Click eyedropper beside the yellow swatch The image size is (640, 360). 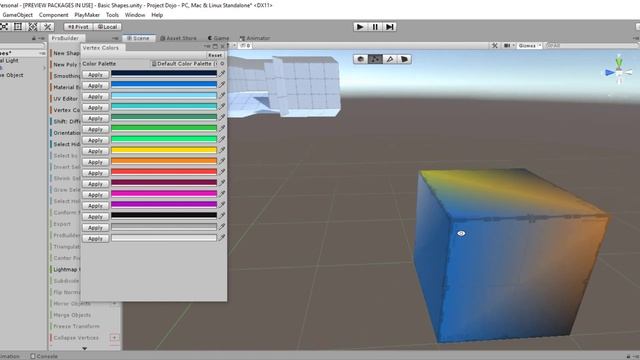coord(222,151)
